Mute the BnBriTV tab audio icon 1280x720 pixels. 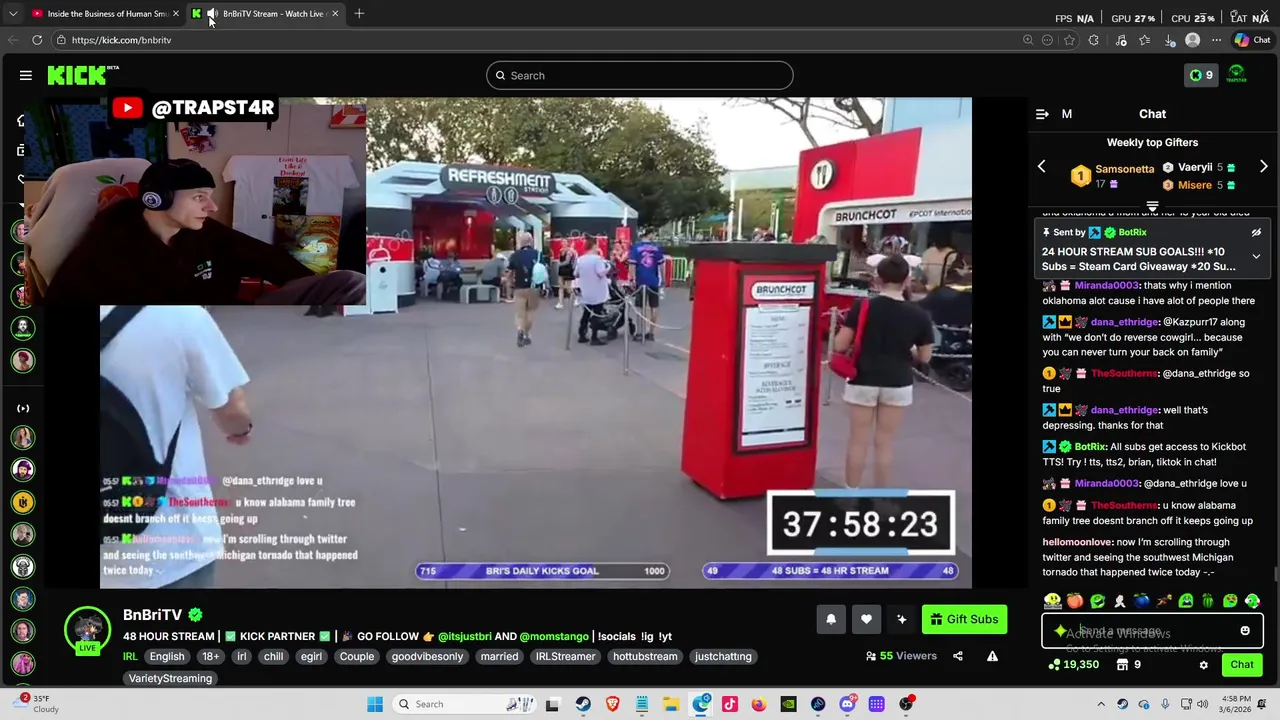tap(212, 13)
